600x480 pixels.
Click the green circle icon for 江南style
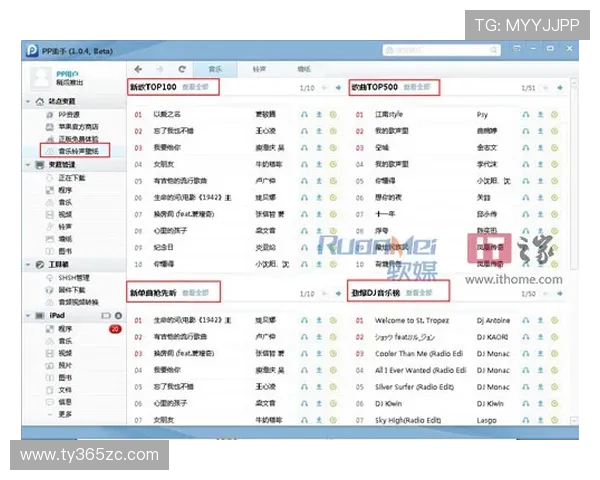point(554,114)
